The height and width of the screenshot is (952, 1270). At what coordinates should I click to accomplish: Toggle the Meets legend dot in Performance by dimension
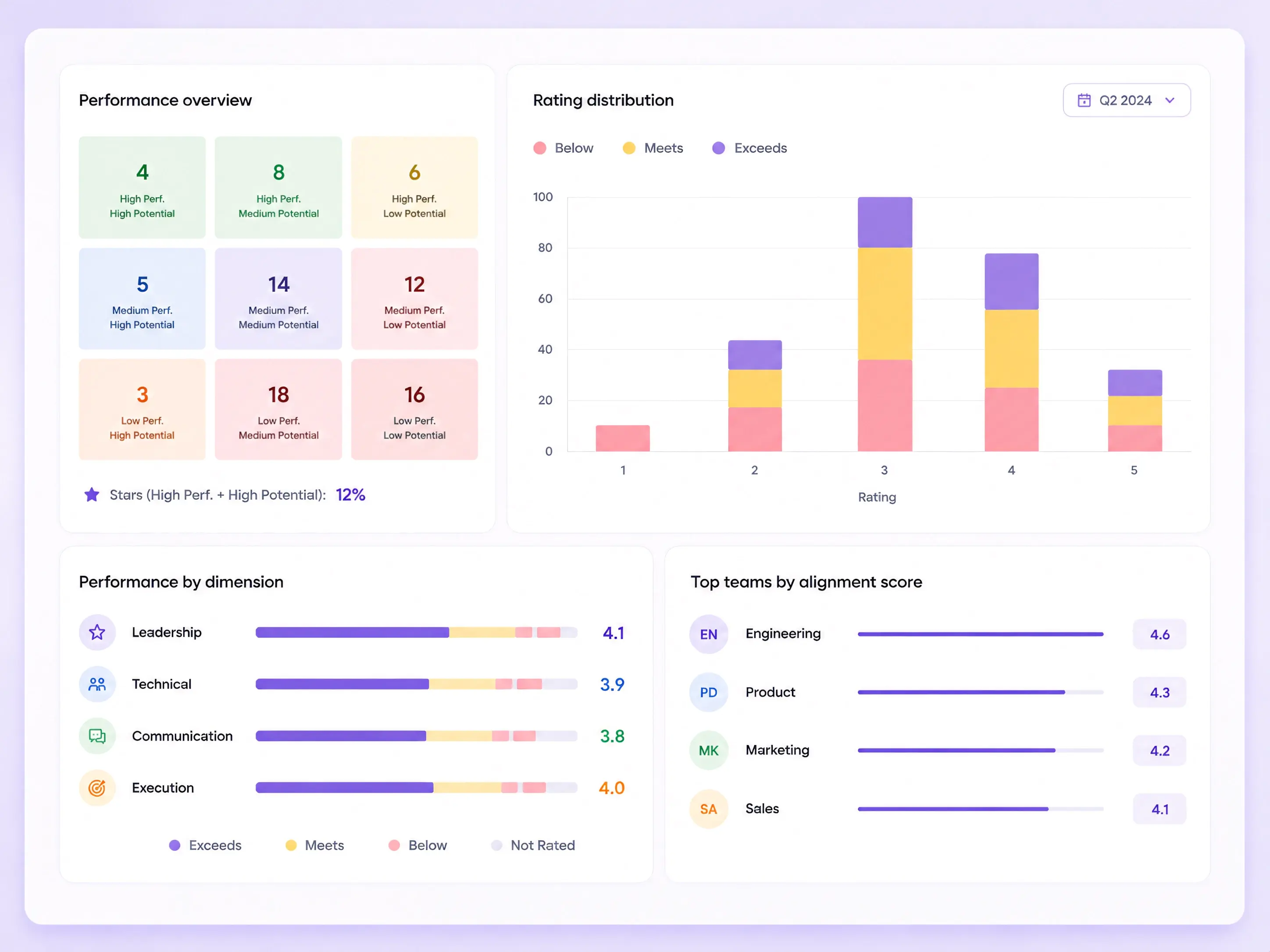tap(291, 845)
